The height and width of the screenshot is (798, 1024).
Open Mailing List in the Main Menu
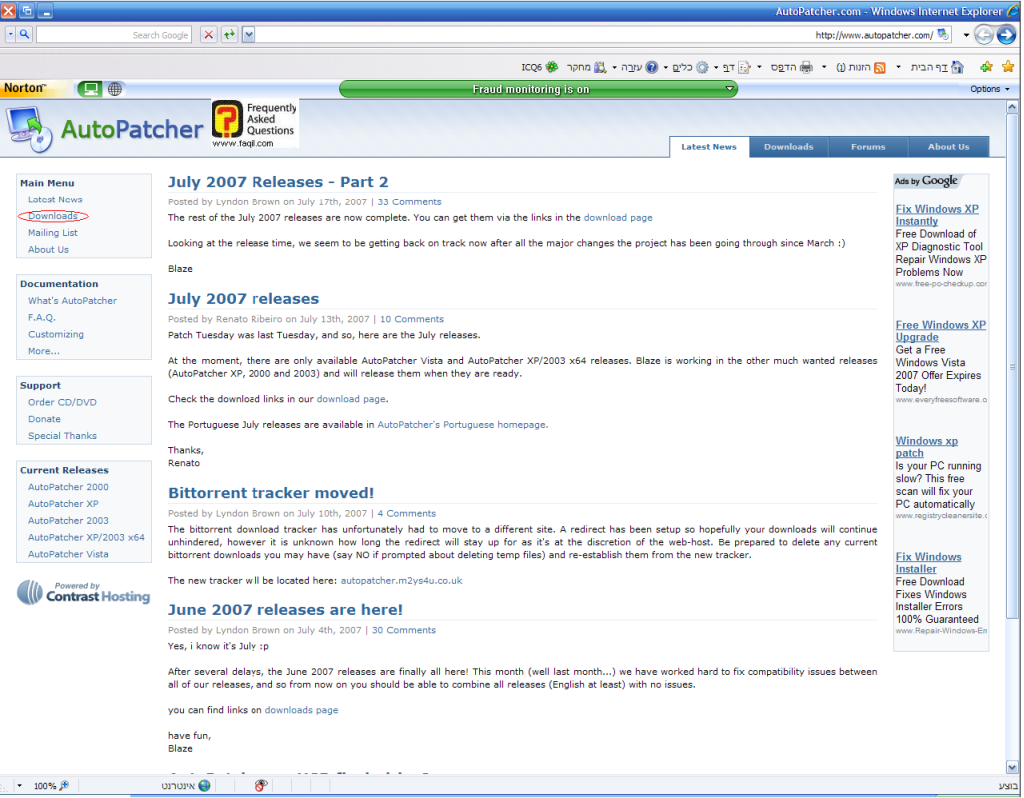tap(53, 233)
